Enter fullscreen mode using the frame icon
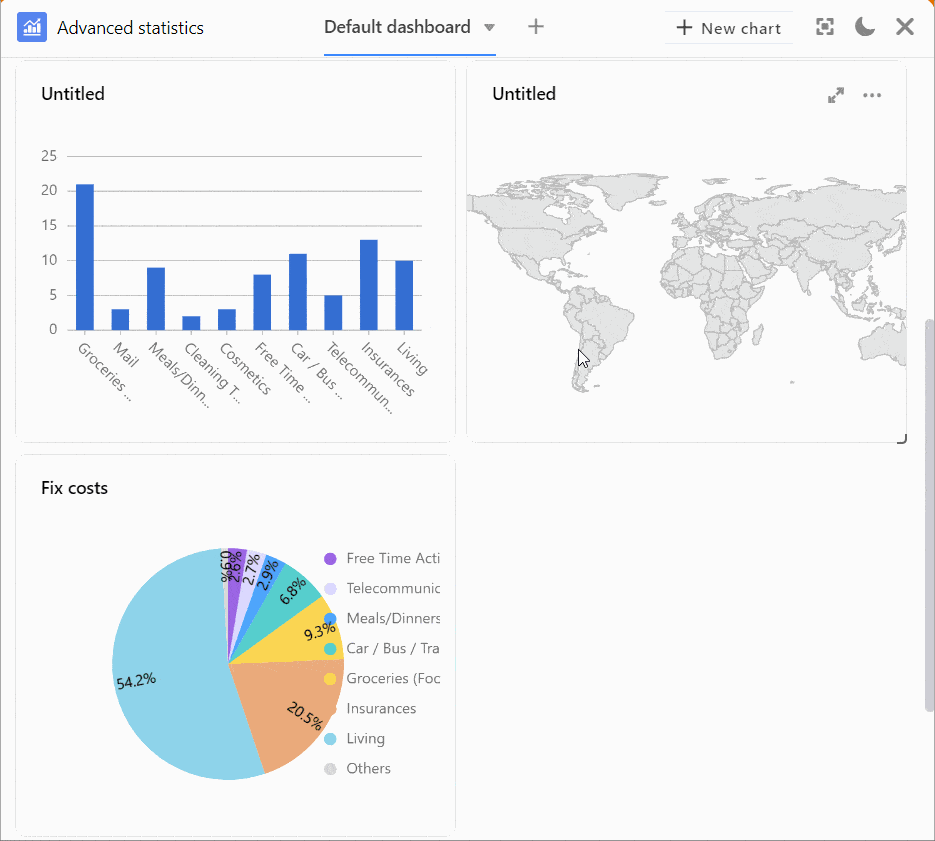The height and width of the screenshot is (841, 935). 825,27
